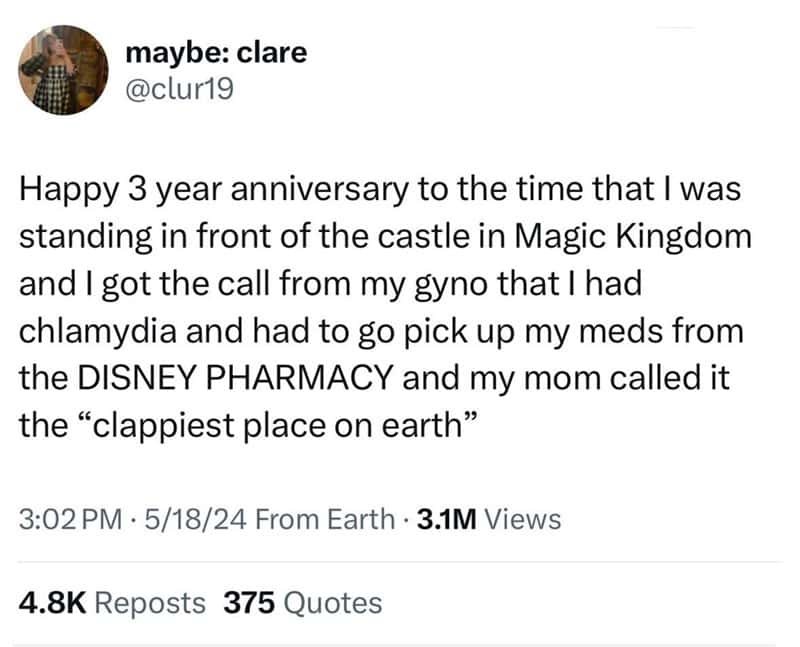Image resolution: width=800 pixels, height=647 pixels.
Task: Click the tweet's first line starting Happy 3 year
Action: click(x=380, y=189)
